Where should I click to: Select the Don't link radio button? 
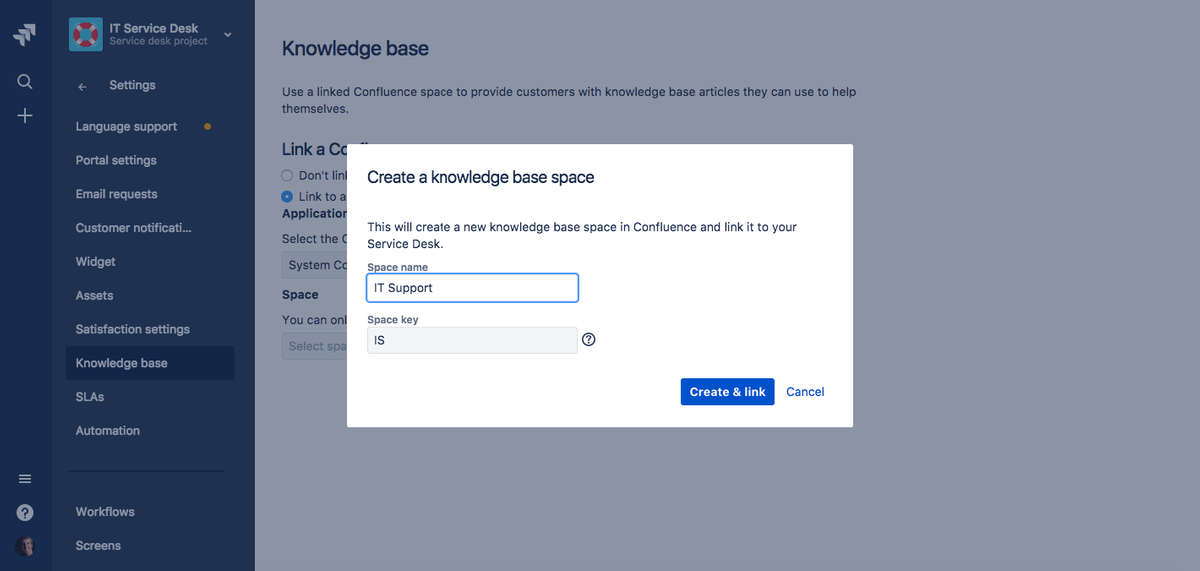(288, 175)
